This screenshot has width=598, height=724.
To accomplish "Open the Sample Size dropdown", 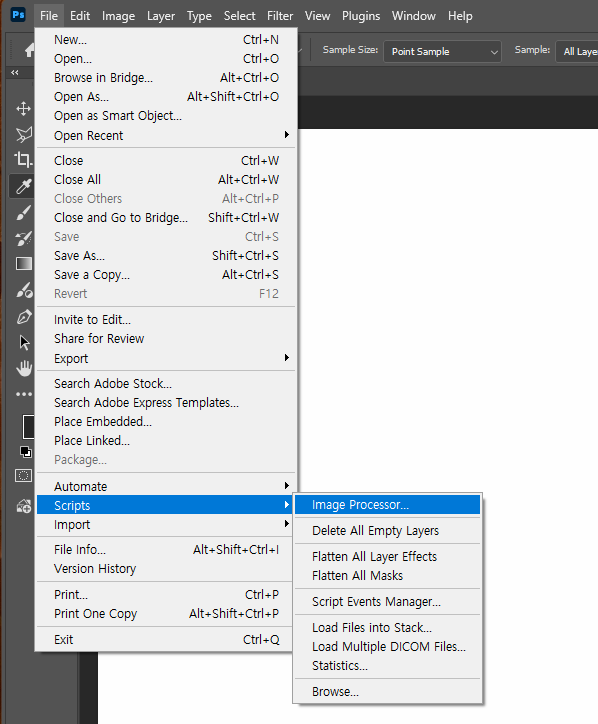I will coord(442,51).
